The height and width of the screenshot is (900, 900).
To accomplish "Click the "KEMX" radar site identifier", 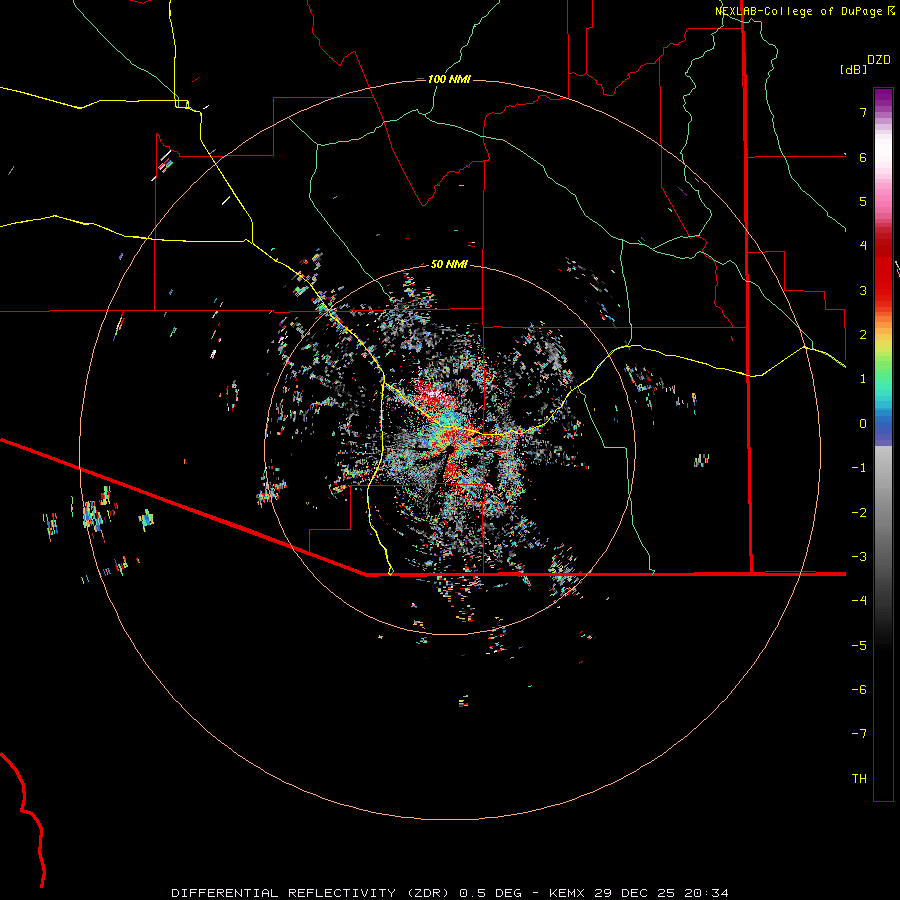I will pos(568,893).
